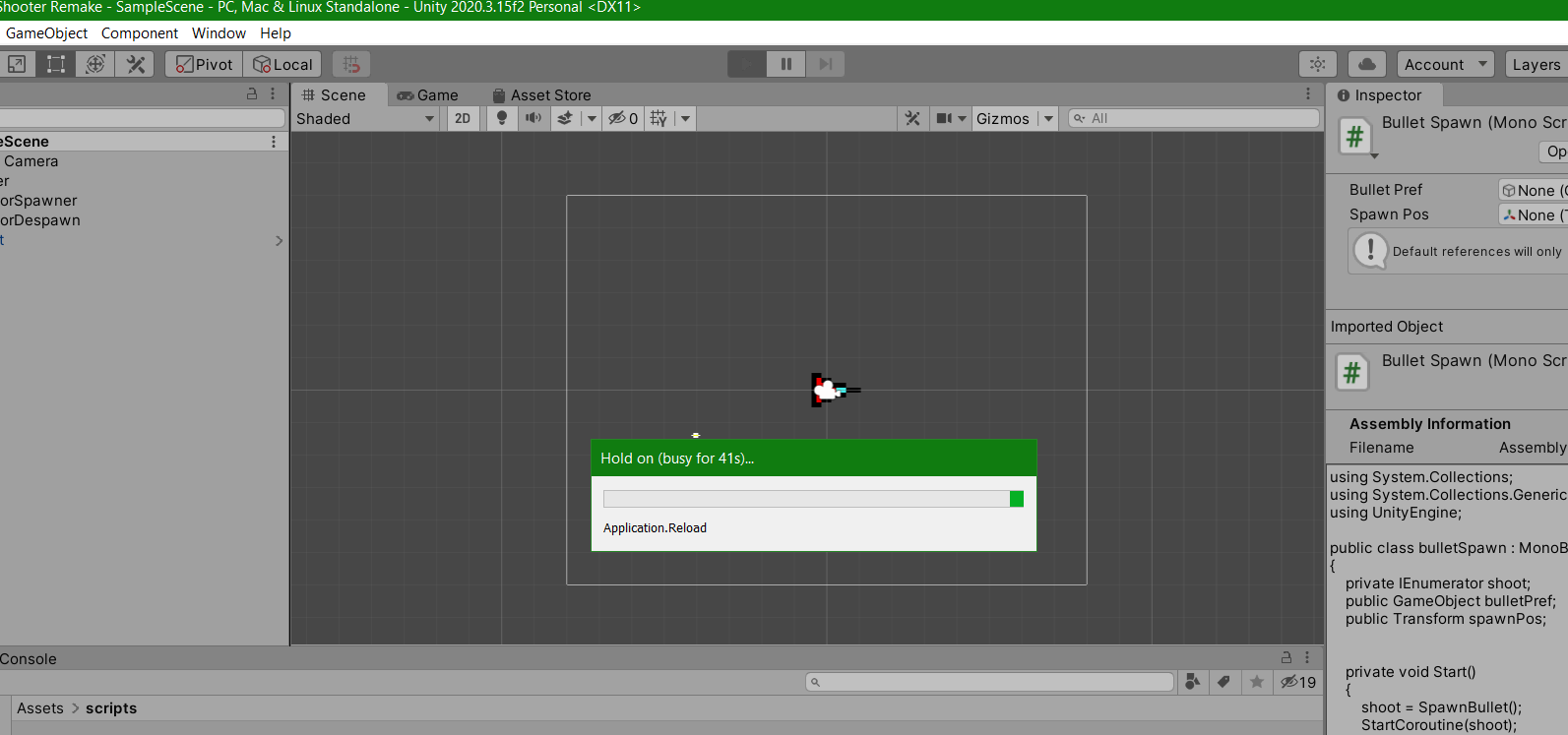Screen dimensions: 1568x735
Task: Open the custom editor tools wrench icon
Action: [x=135, y=64]
